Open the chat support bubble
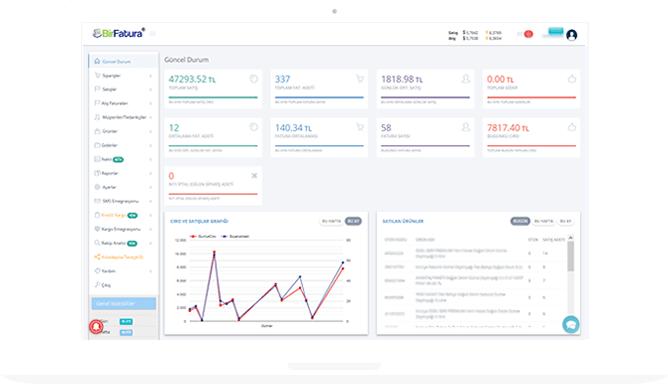668x384 pixels. (x=570, y=324)
